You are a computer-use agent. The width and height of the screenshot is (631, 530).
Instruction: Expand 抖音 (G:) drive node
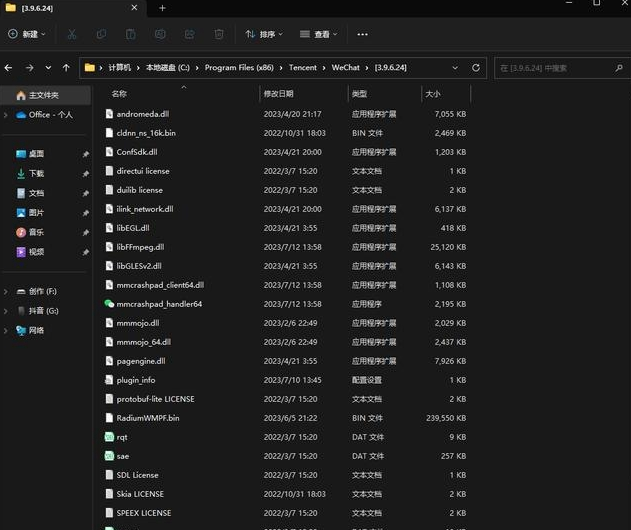coord(6,311)
